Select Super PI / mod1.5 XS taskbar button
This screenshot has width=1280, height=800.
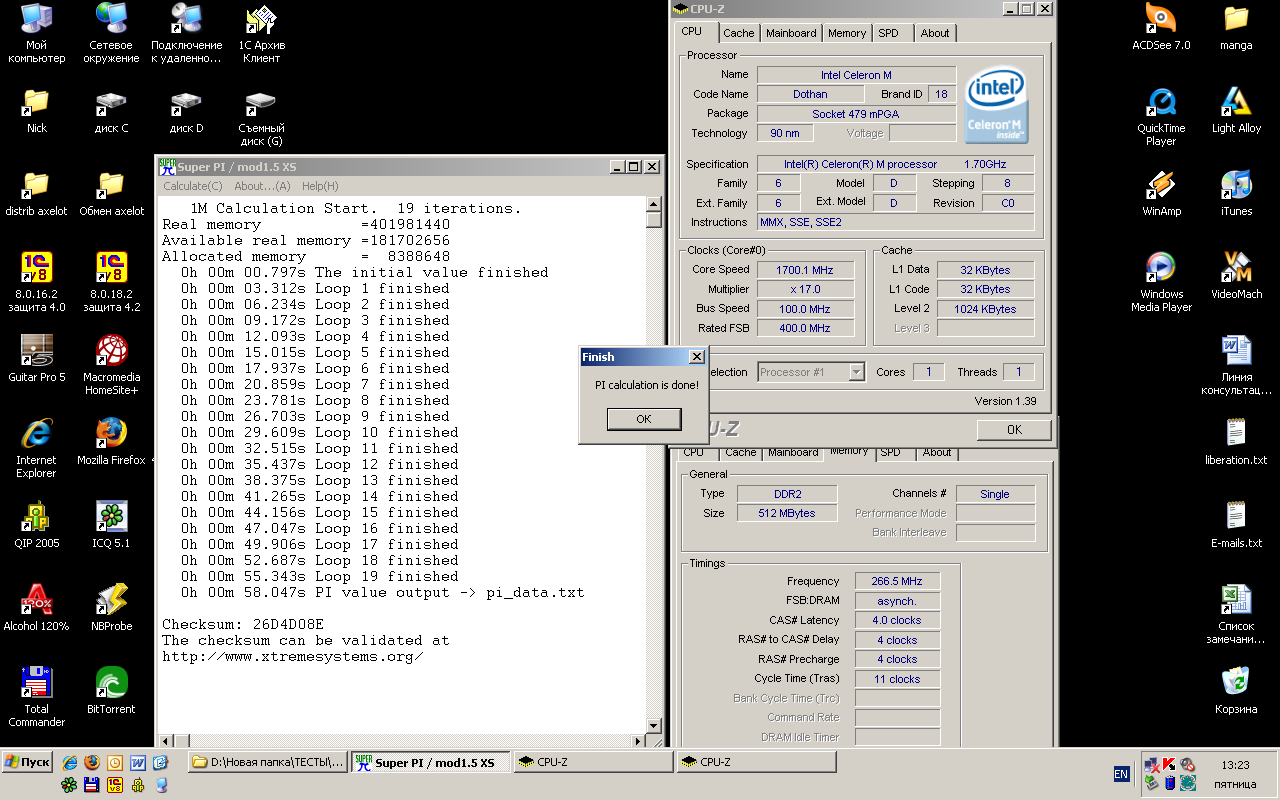pyautogui.click(x=430, y=763)
